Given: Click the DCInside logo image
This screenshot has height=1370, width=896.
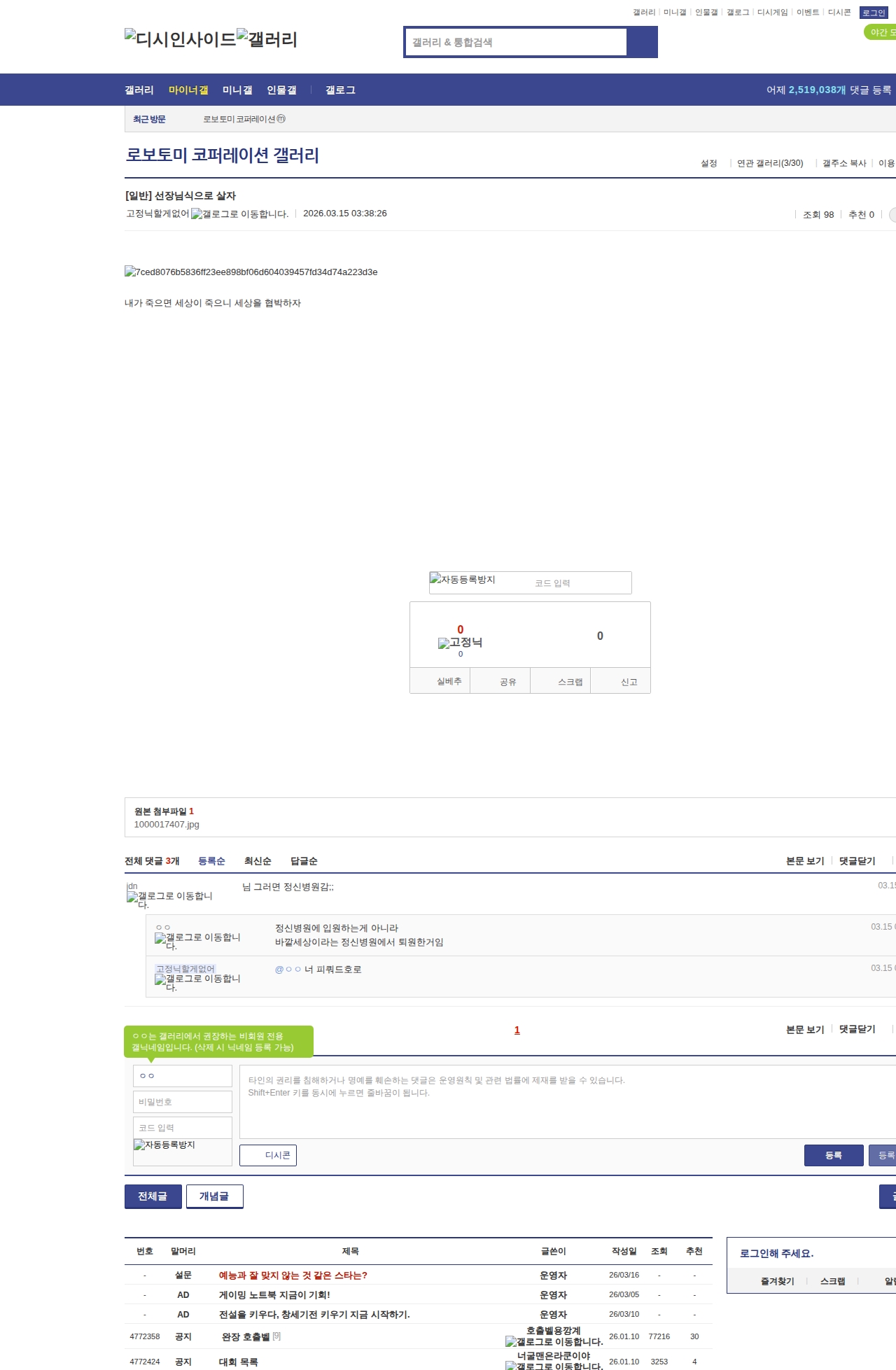Looking at the screenshot, I should coord(180,39).
